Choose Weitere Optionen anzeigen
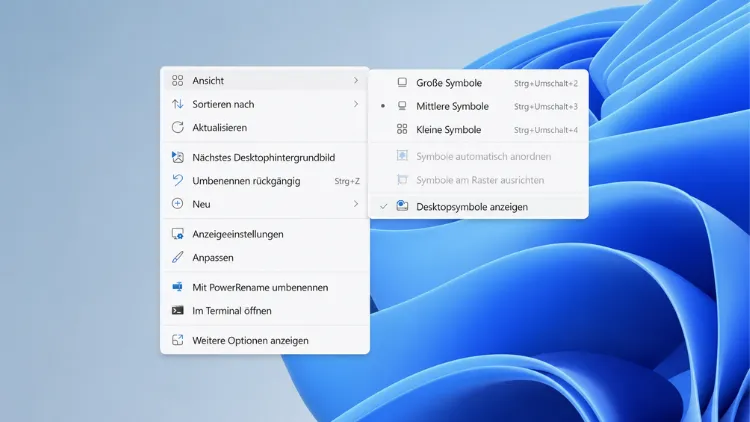The width and height of the screenshot is (750, 422). click(265, 341)
